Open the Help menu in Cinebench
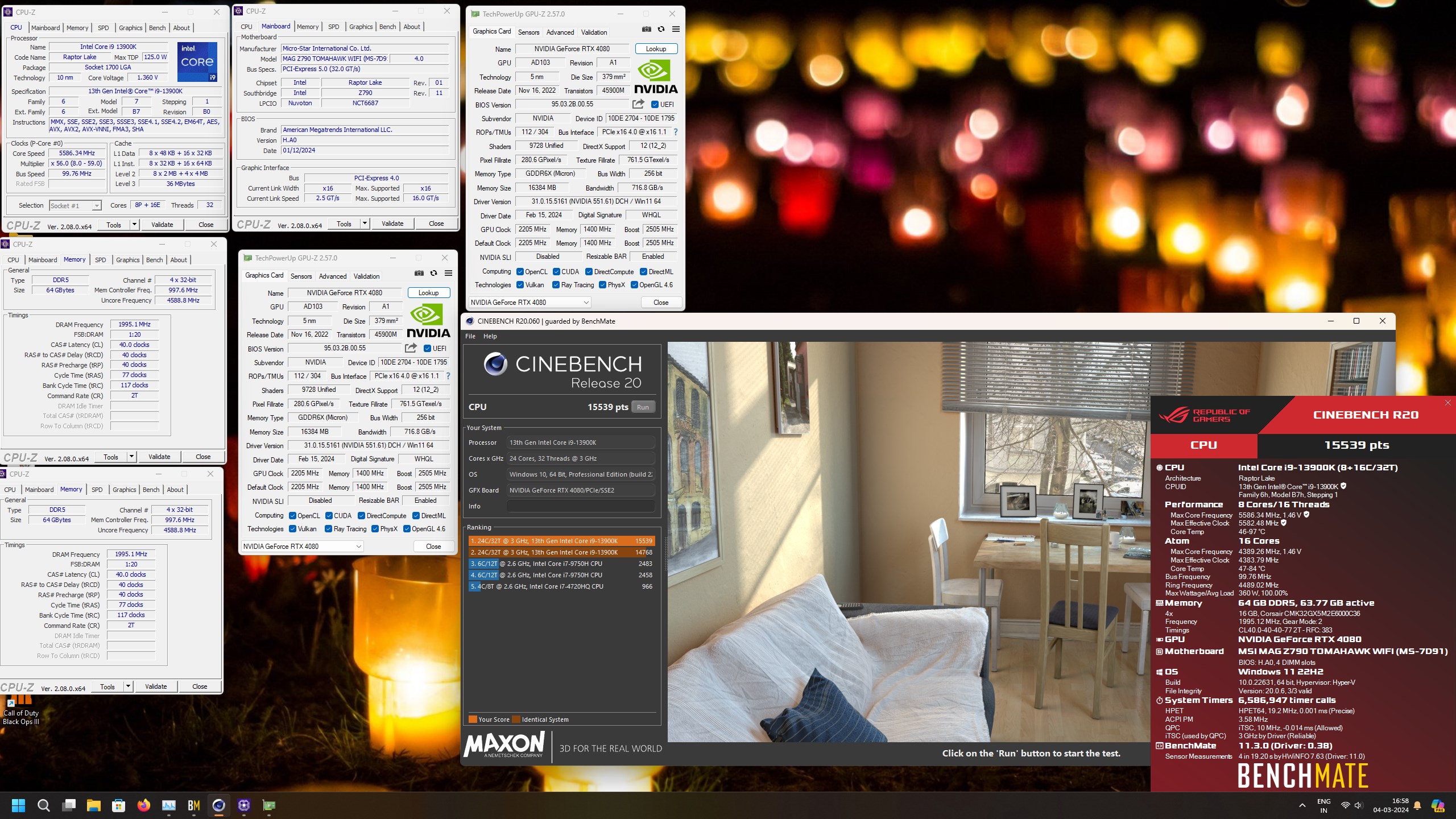This screenshot has height=819, width=1456. 490,336
